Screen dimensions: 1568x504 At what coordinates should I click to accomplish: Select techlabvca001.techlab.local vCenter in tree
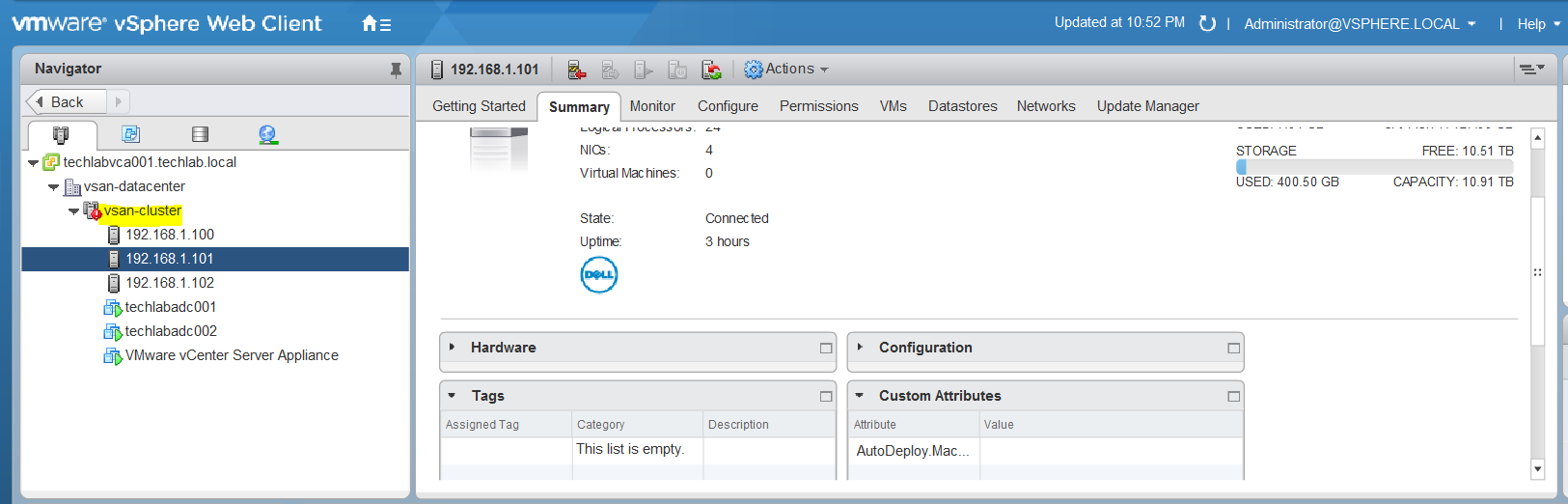point(150,162)
